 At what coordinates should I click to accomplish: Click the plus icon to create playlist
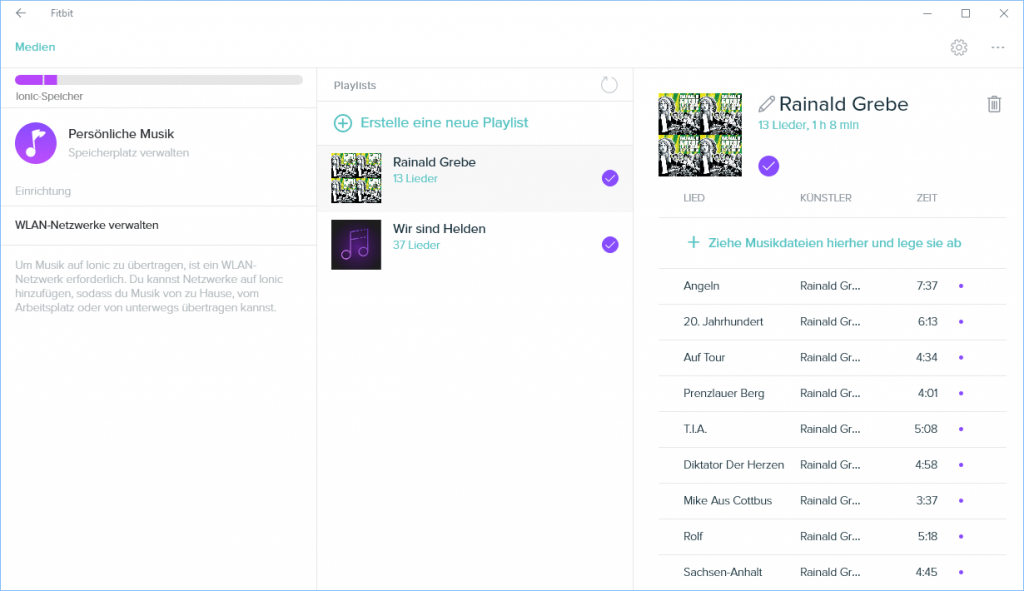click(x=343, y=123)
